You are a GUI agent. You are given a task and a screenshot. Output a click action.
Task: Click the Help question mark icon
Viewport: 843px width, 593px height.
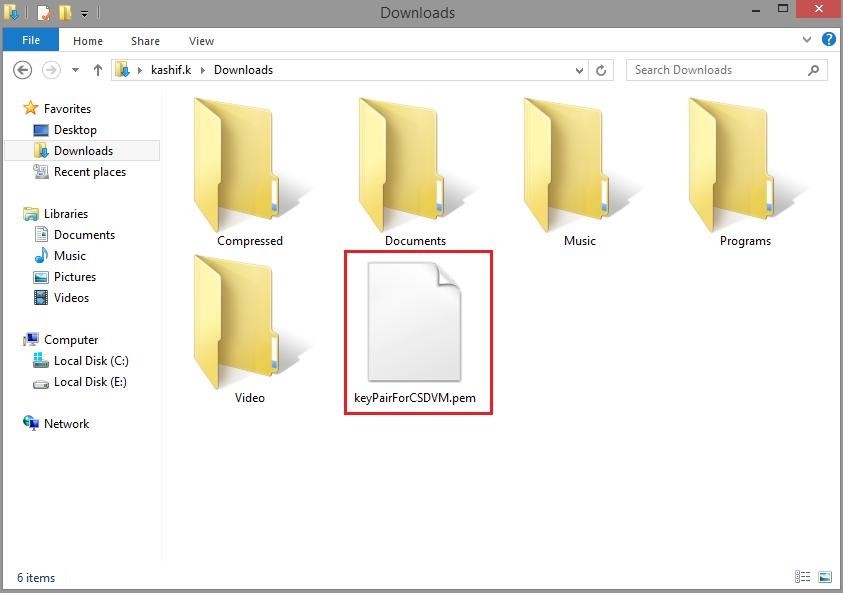(x=829, y=41)
